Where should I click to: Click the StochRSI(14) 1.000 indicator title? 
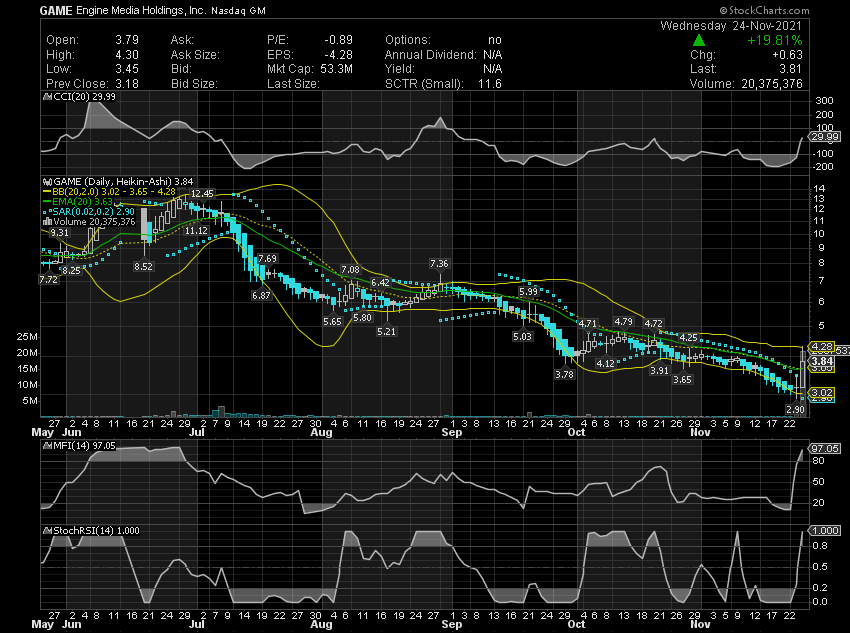[96, 531]
